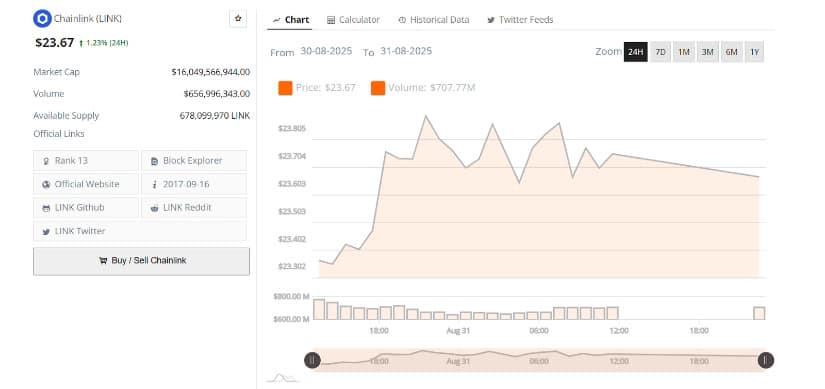
Task: Click the Chainlink logo icon
Action: click(x=42, y=18)
